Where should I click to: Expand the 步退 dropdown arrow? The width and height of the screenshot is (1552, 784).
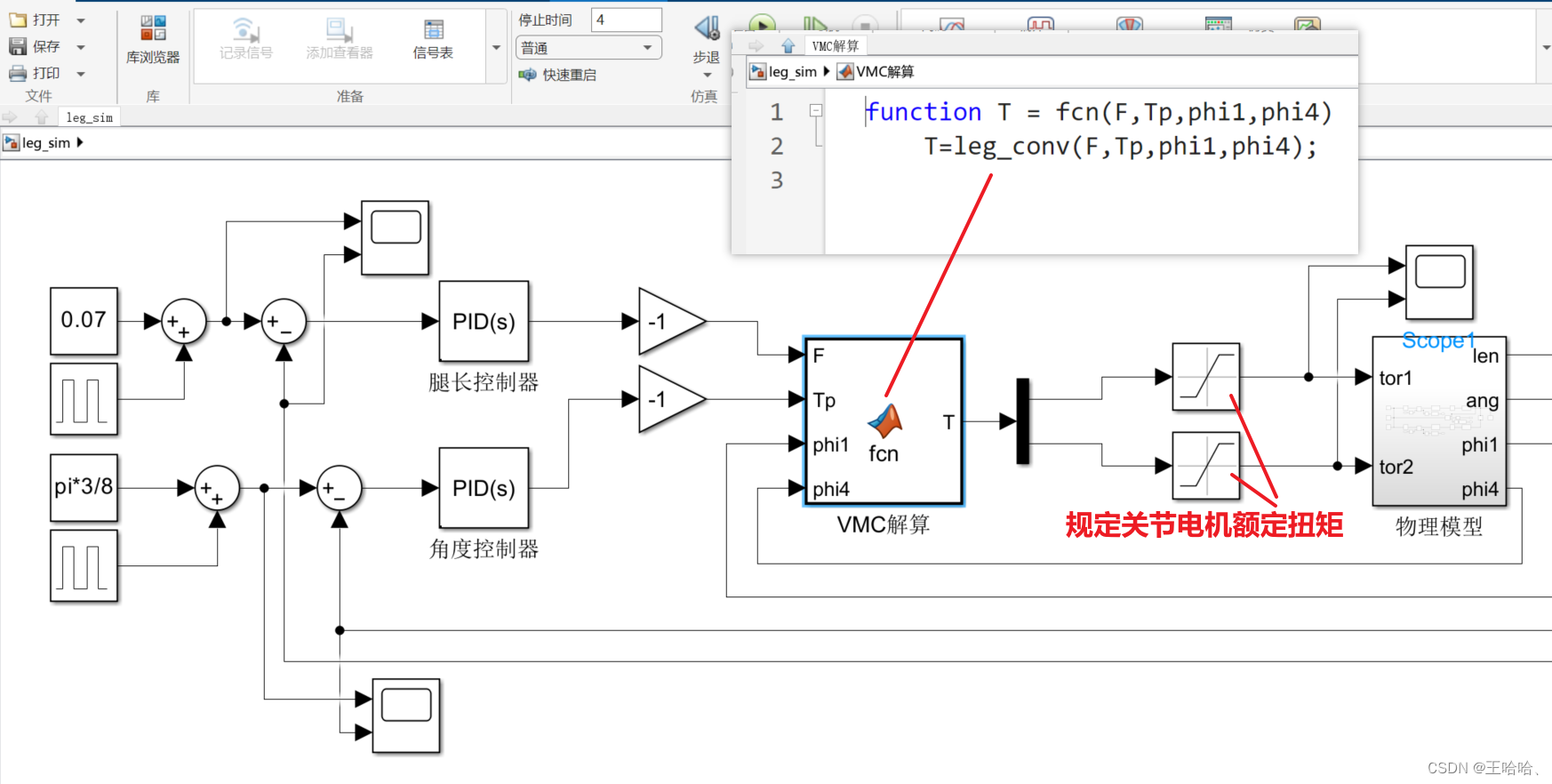(x=707, y=76)
